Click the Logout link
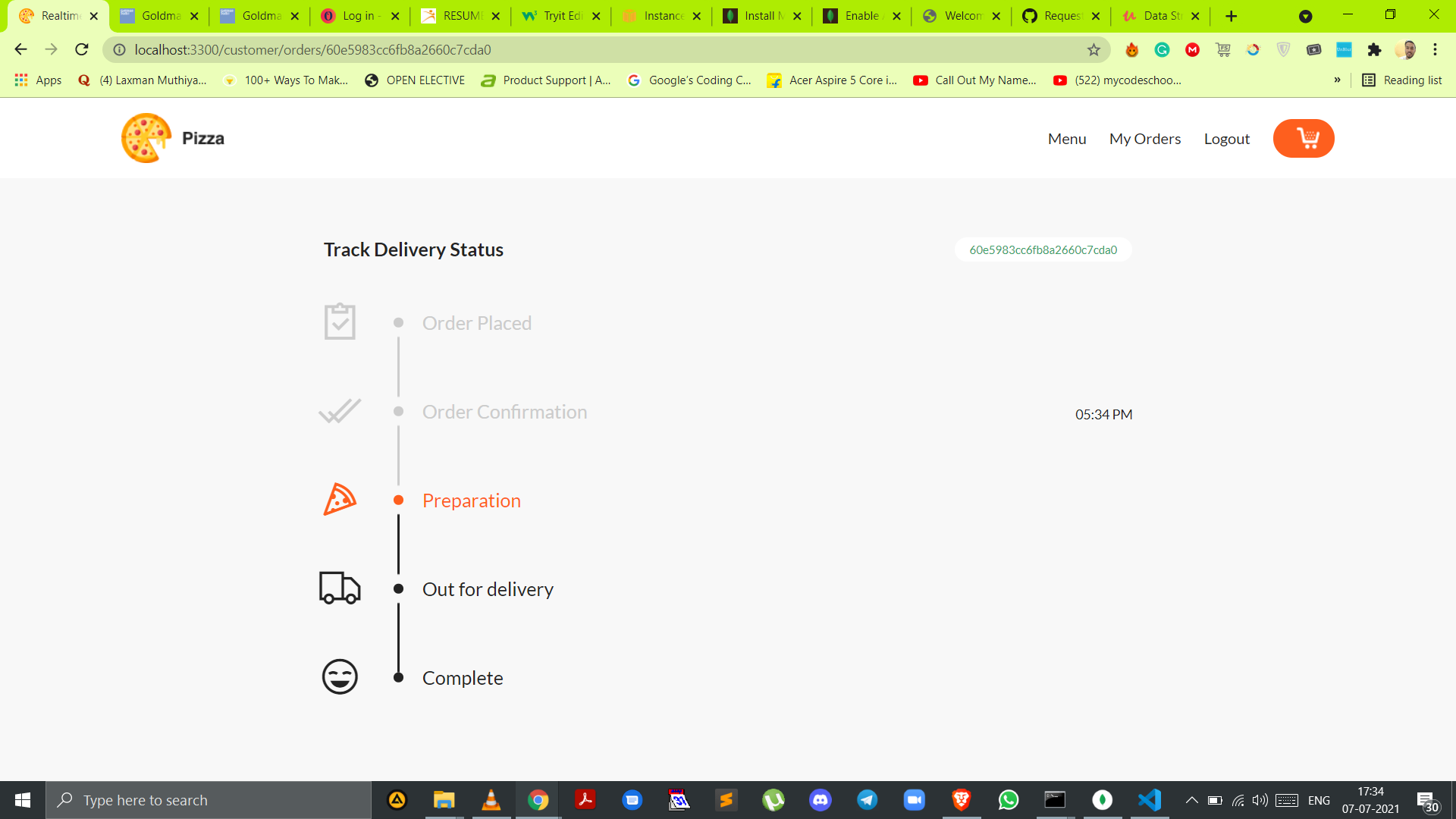The image size is (1456, 819). 1226,139
